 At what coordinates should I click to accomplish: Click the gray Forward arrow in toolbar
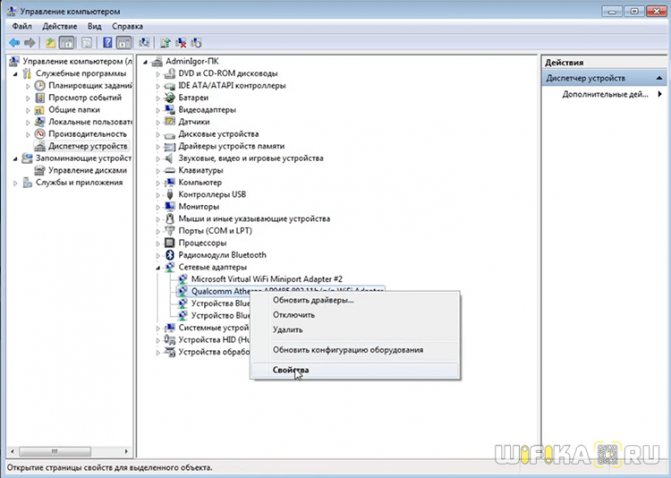click(30, 43)
